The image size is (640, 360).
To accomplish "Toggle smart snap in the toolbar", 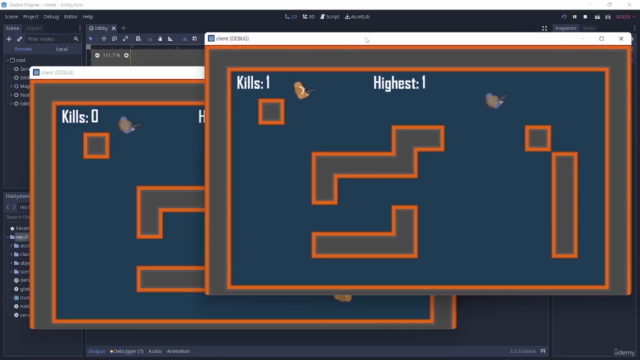I will coord(184,39).
